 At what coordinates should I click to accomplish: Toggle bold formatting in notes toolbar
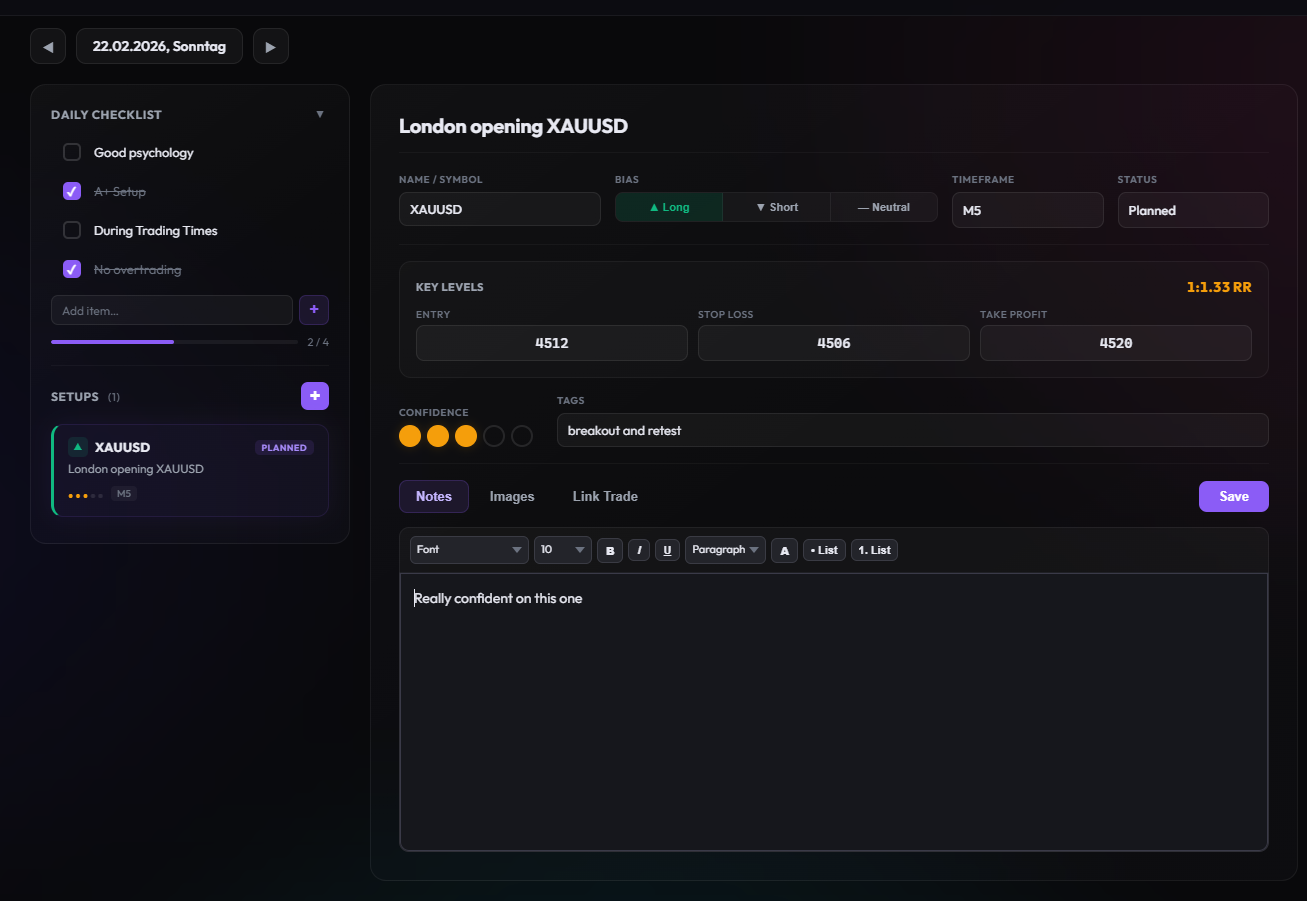pyautogui.click(x=610, y=550)
